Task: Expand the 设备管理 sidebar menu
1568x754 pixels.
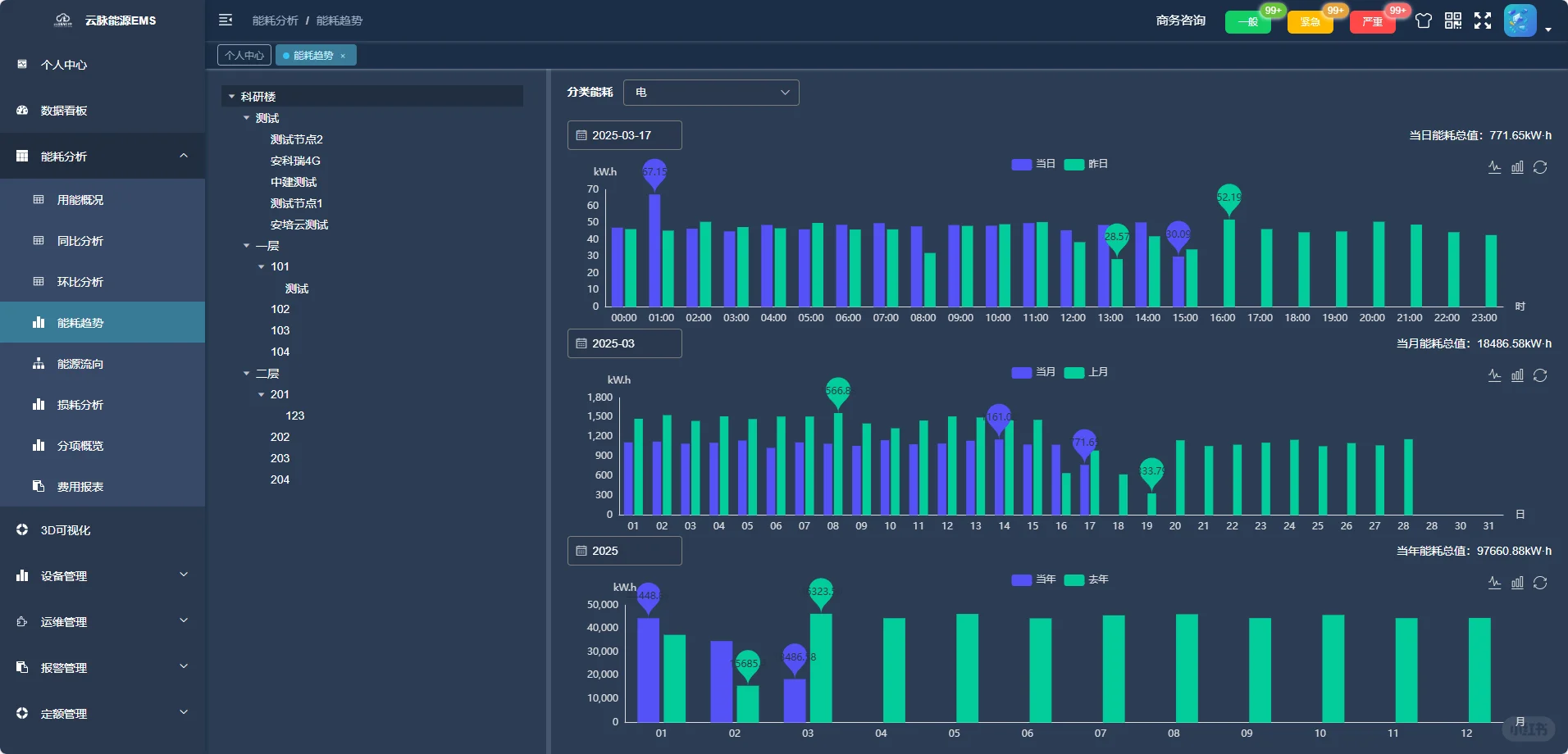Action: click(x=103, y=576)
